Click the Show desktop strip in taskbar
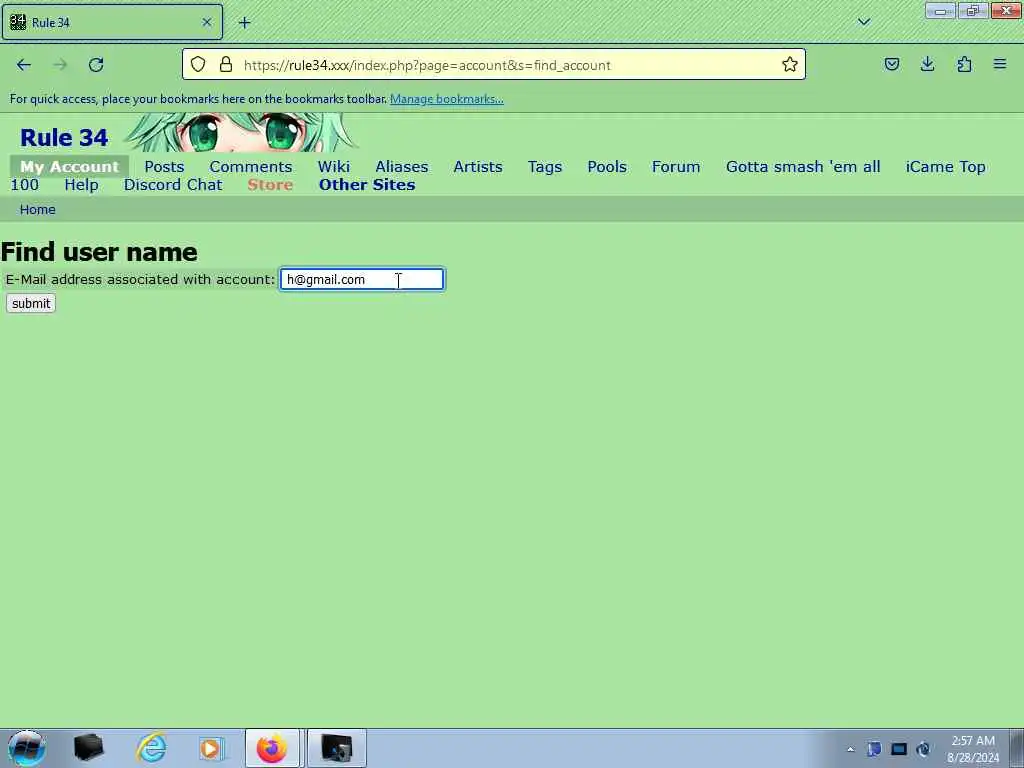 [1016, 748]
